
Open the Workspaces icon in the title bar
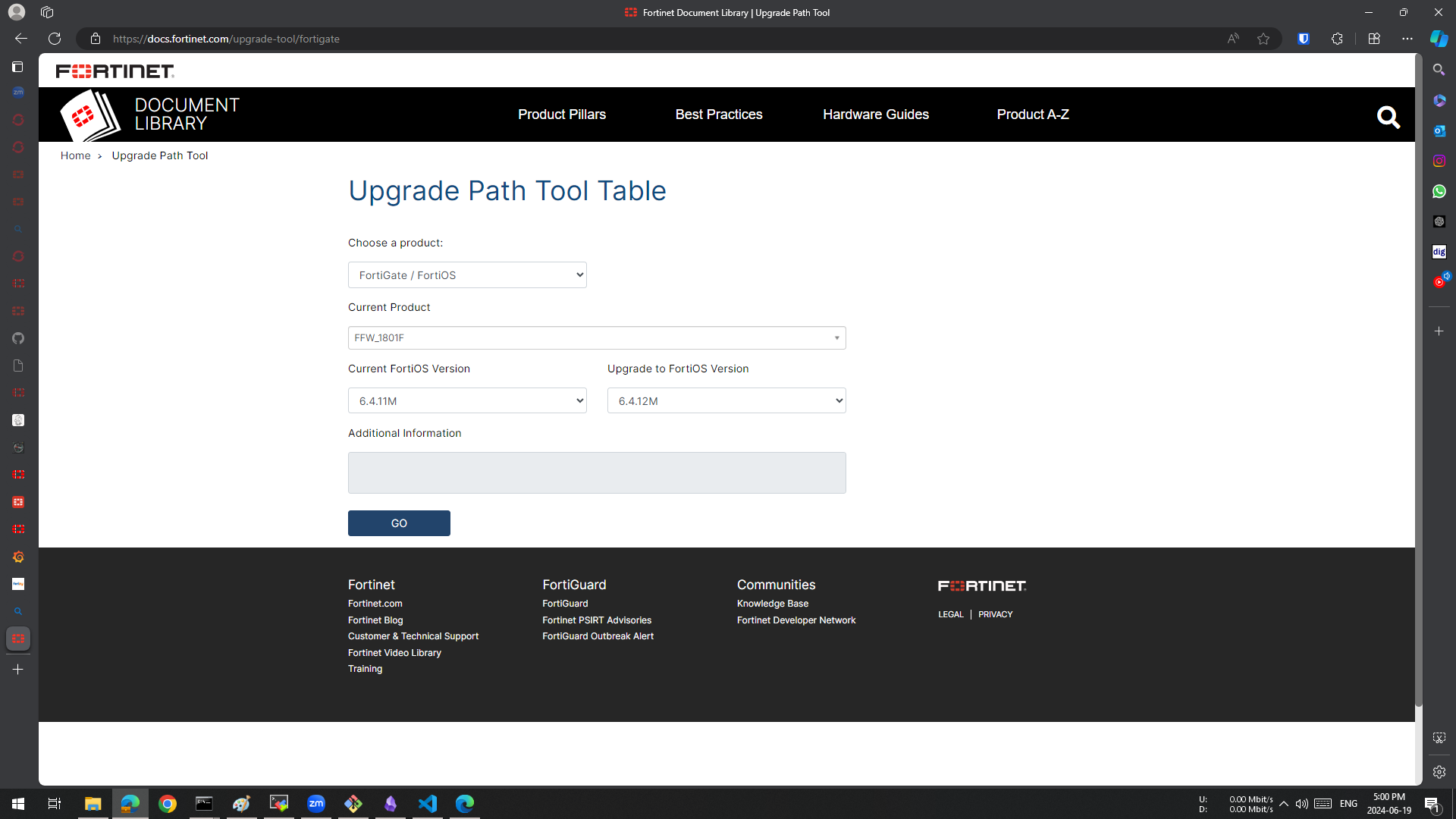(x=47, y=12)
